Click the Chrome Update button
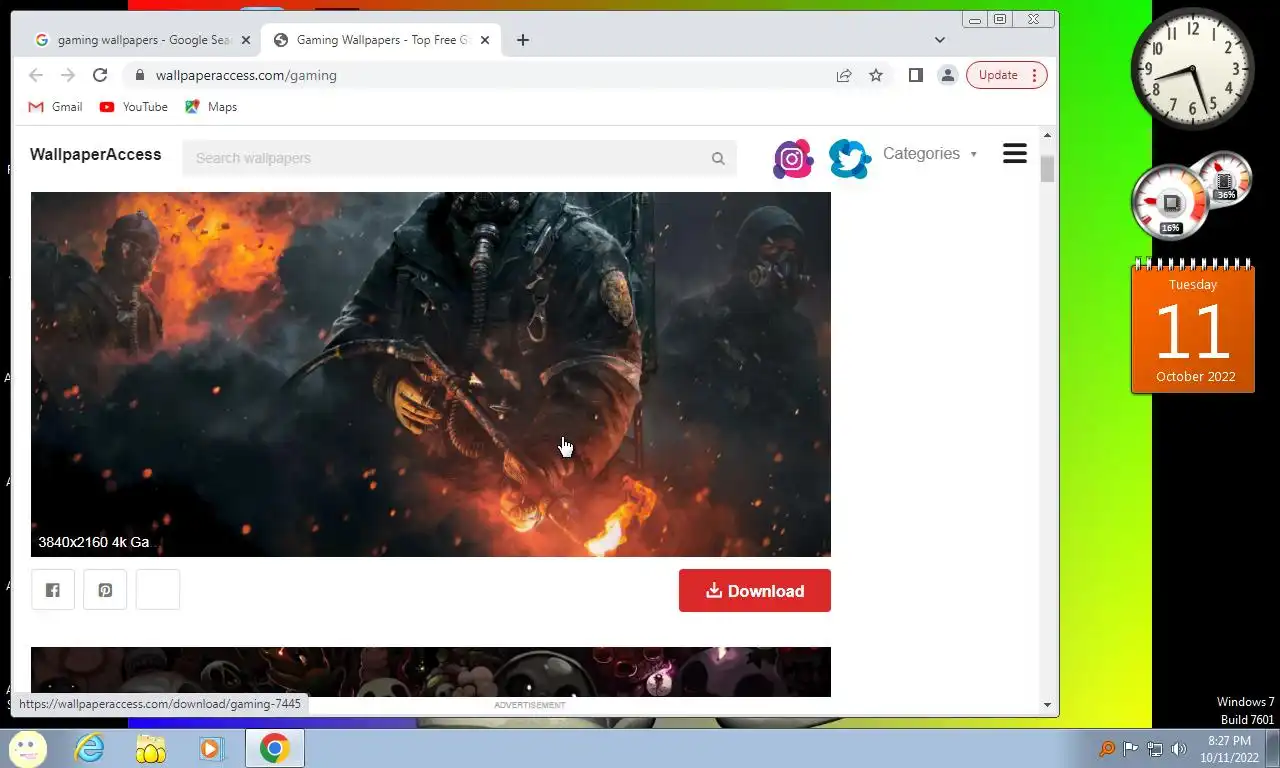Viewport: 1280px width, 768px height. click(x=1007, y=75)
